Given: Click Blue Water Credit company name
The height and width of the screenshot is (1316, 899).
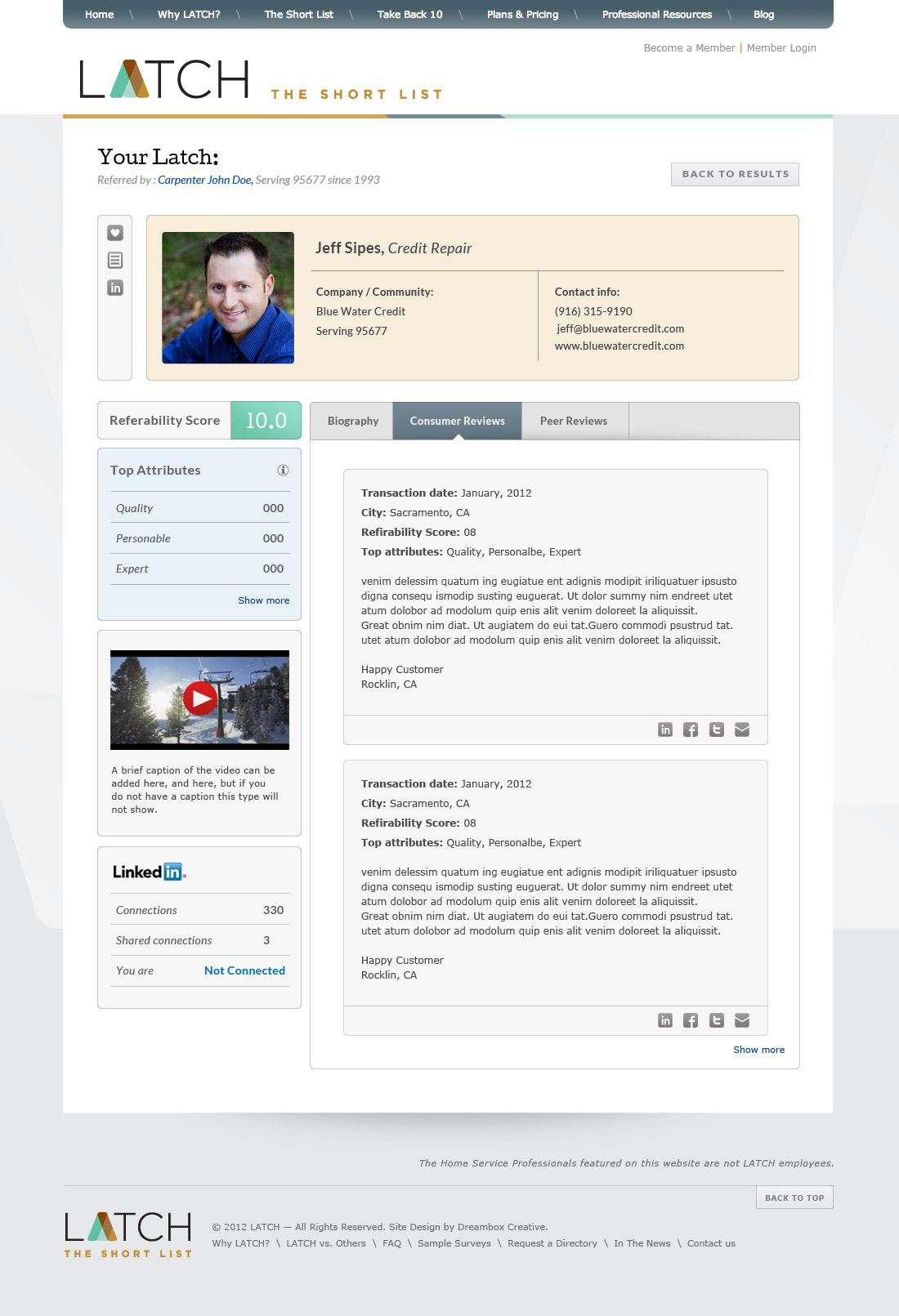Looking at the screenshot, I should 360,311.
